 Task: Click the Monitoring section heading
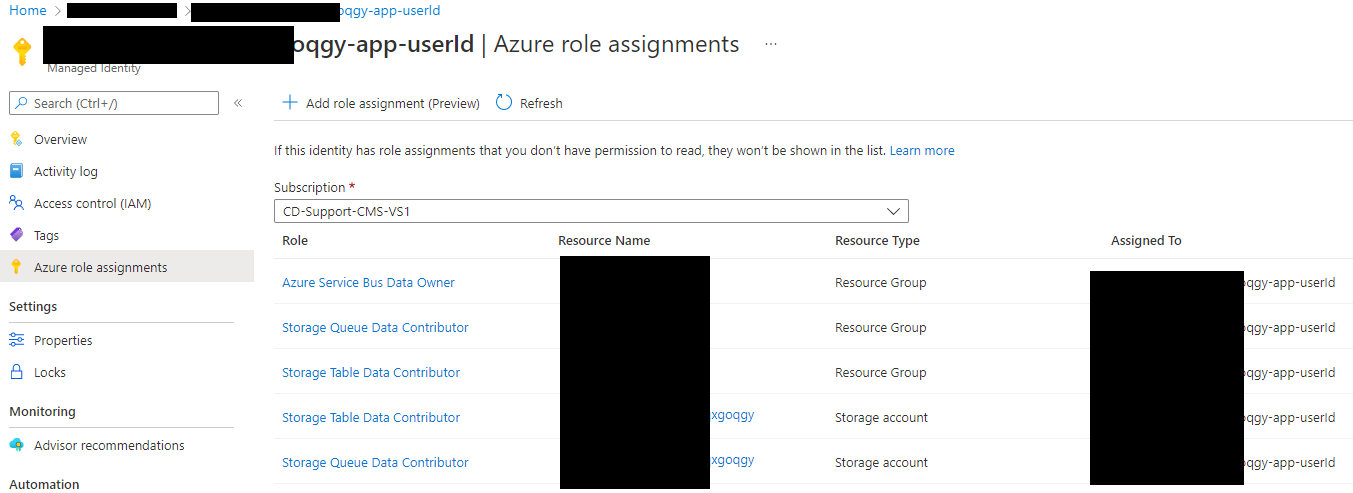[x=42, y=411]
